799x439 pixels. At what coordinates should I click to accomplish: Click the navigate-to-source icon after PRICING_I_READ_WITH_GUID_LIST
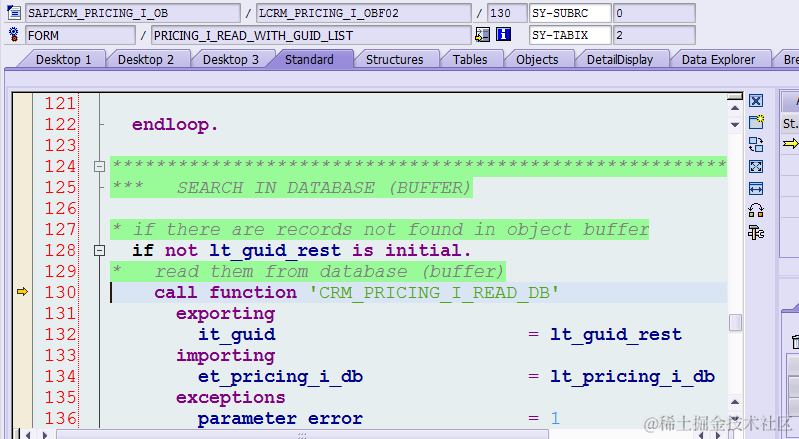coord(482,35)
